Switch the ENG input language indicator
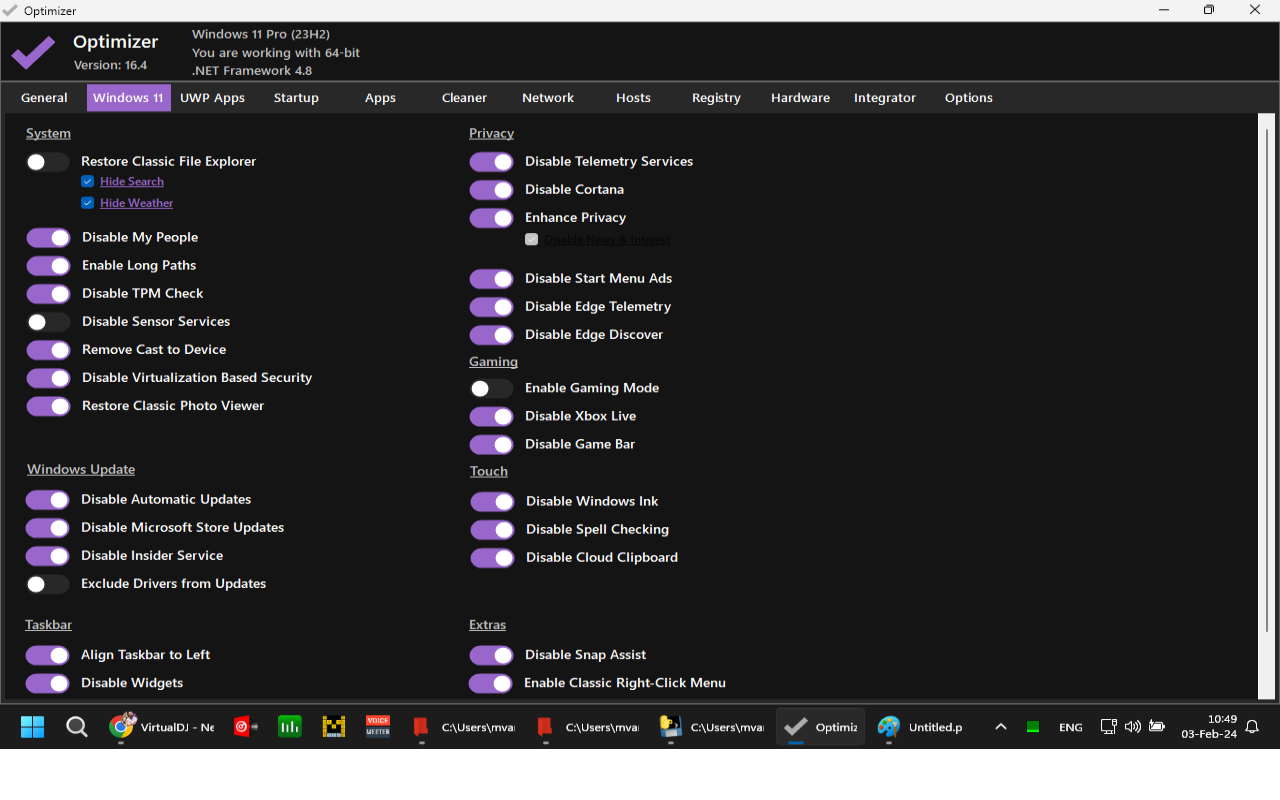This screenshot has height=800, width=1280. [1070, 727]
